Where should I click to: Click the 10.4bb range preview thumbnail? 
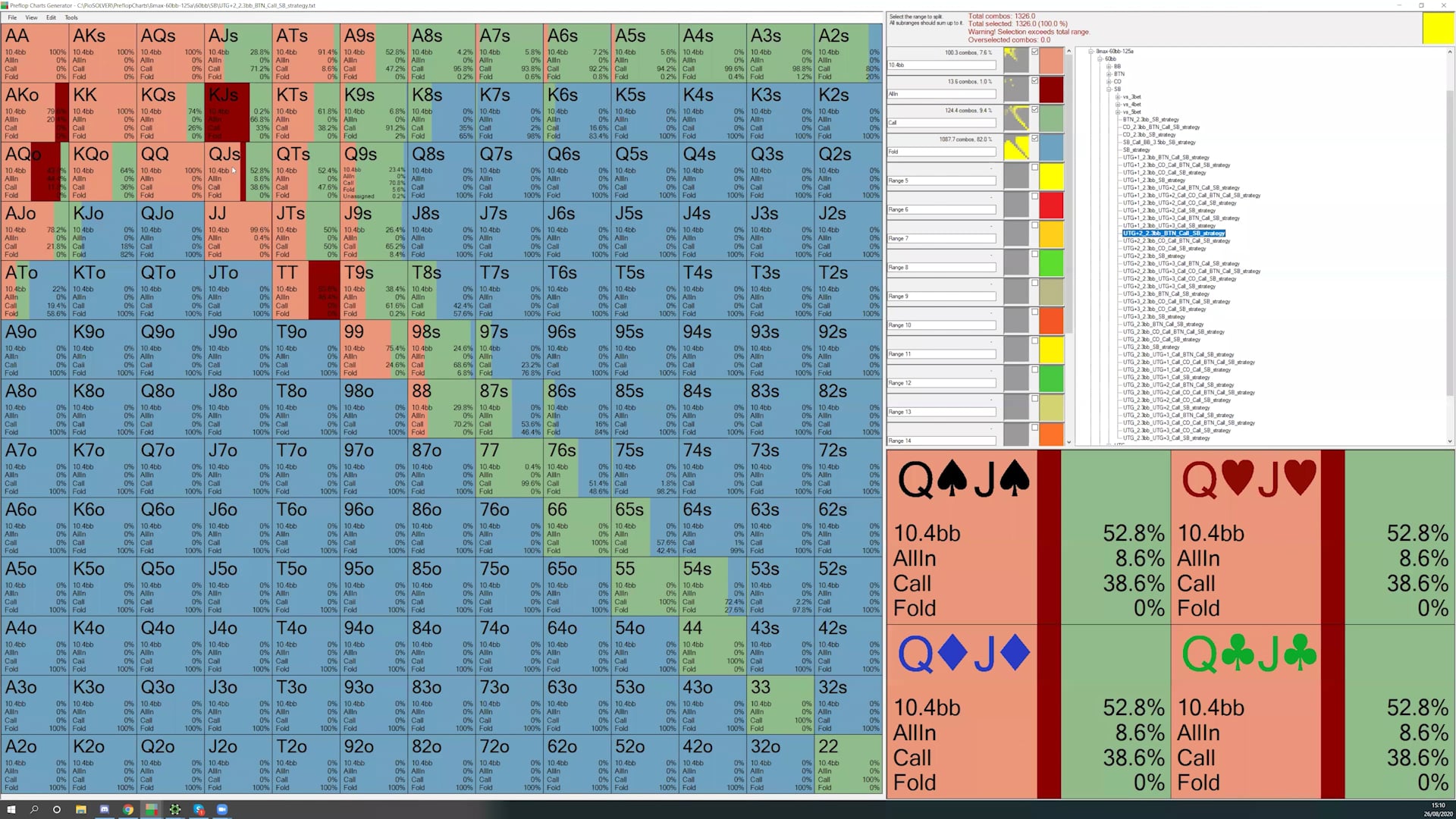[x=1015, y=61]
